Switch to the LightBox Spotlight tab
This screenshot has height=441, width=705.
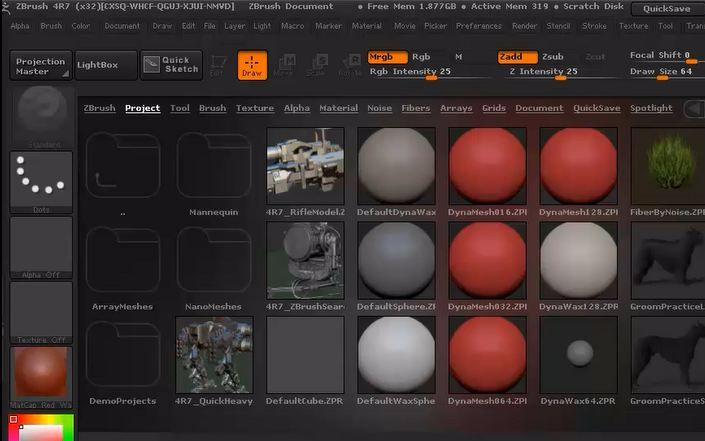tap(651, 108)
